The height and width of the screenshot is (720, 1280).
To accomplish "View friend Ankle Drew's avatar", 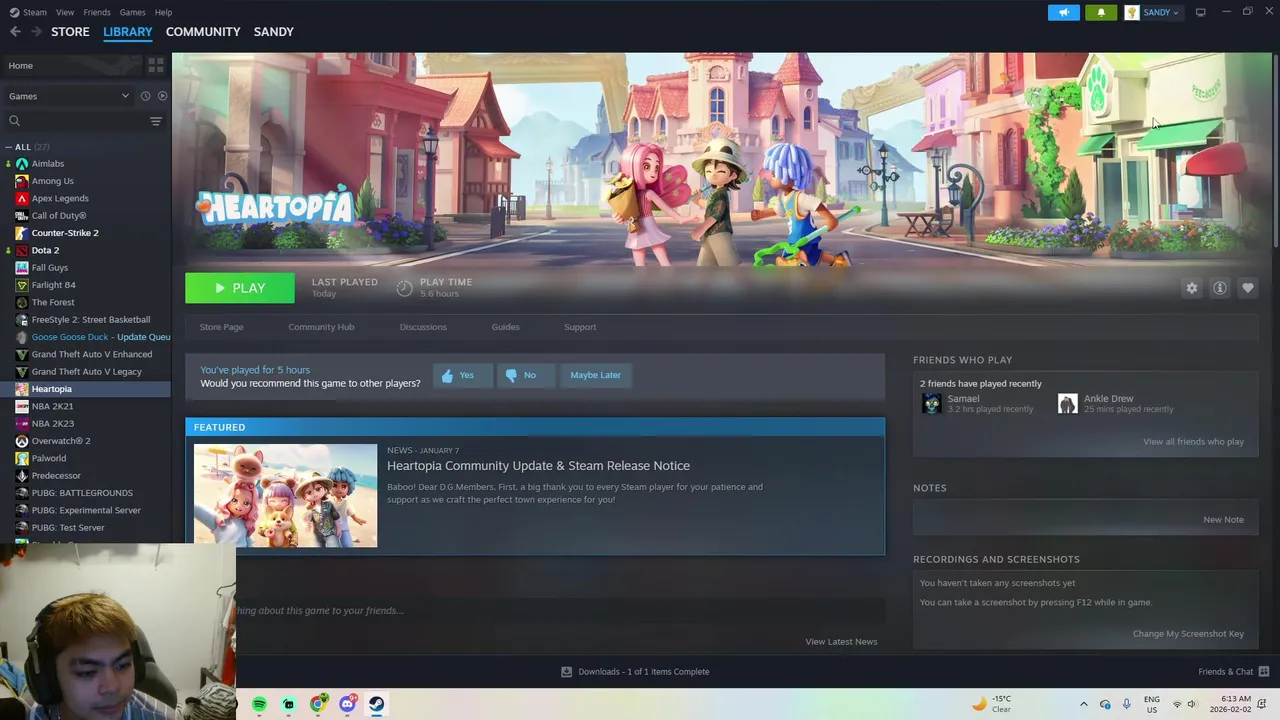I will (x=1067, y=403).
